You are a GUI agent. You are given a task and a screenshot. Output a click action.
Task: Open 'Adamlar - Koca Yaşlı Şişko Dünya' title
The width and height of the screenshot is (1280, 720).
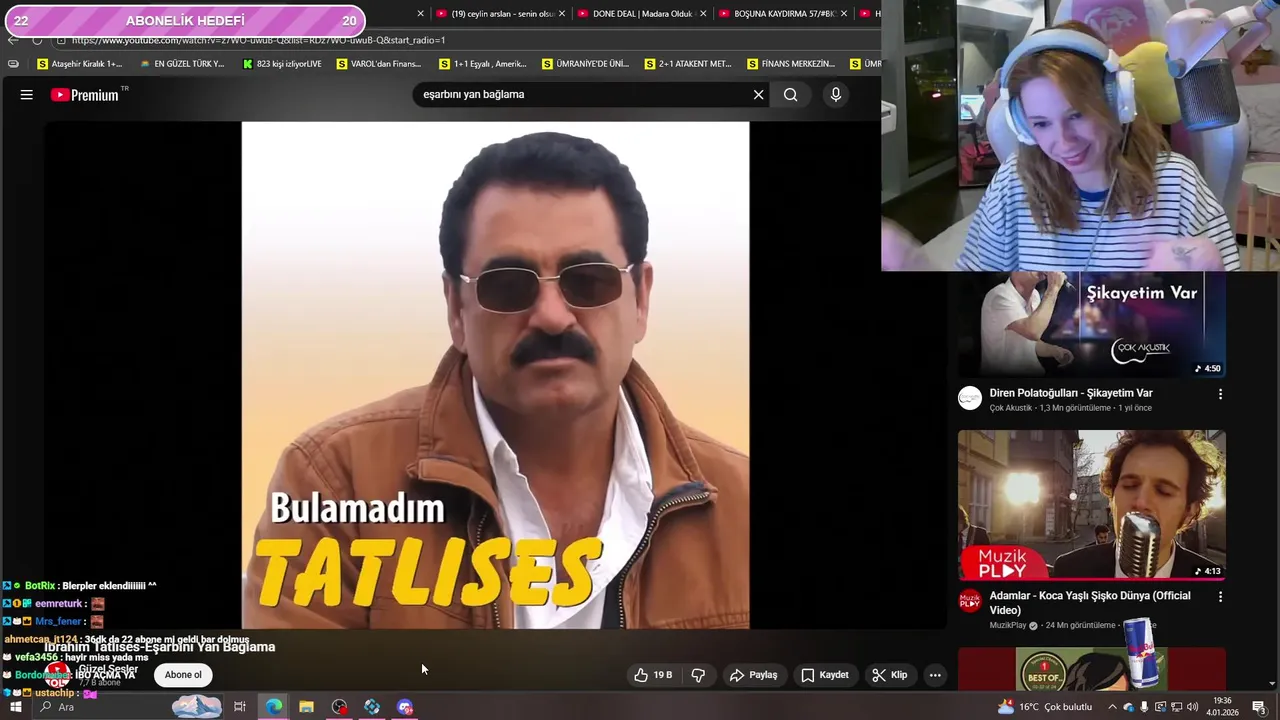click(x=1090, y=603)
